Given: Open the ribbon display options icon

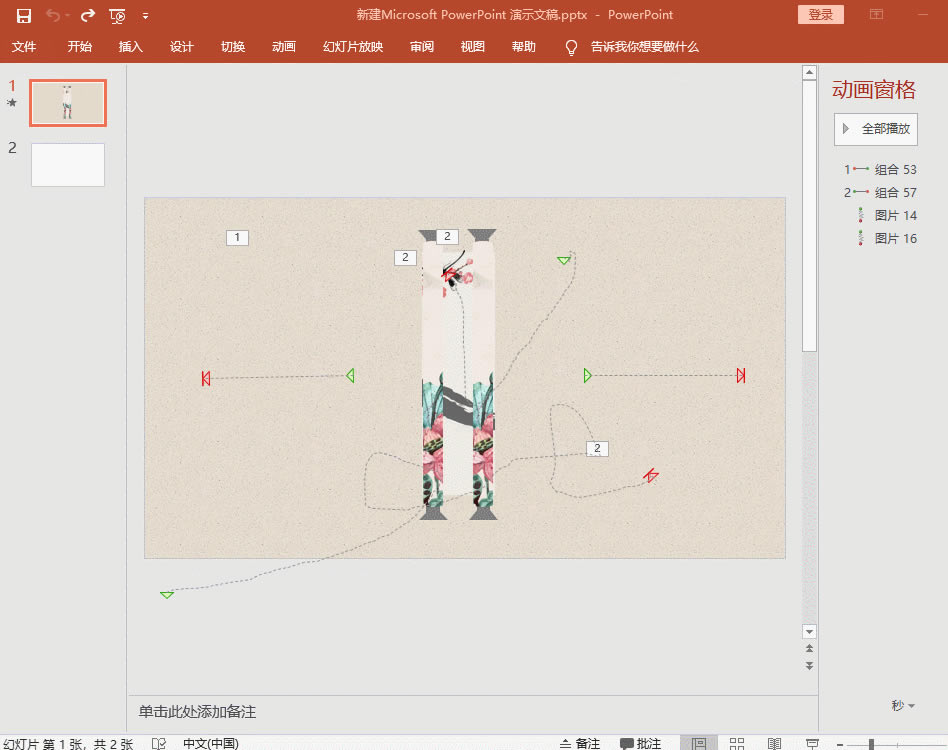Looking at the screenshot, I should (876, 15).
